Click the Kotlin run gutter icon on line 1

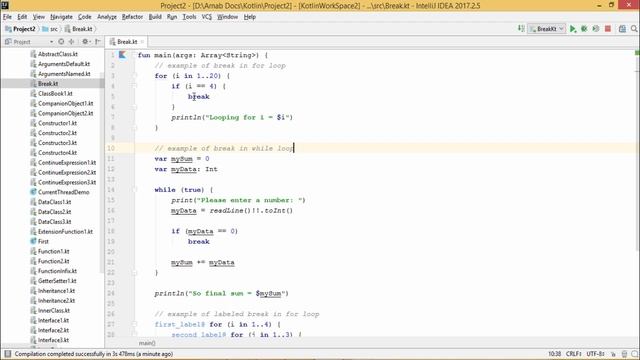(122, 55)
